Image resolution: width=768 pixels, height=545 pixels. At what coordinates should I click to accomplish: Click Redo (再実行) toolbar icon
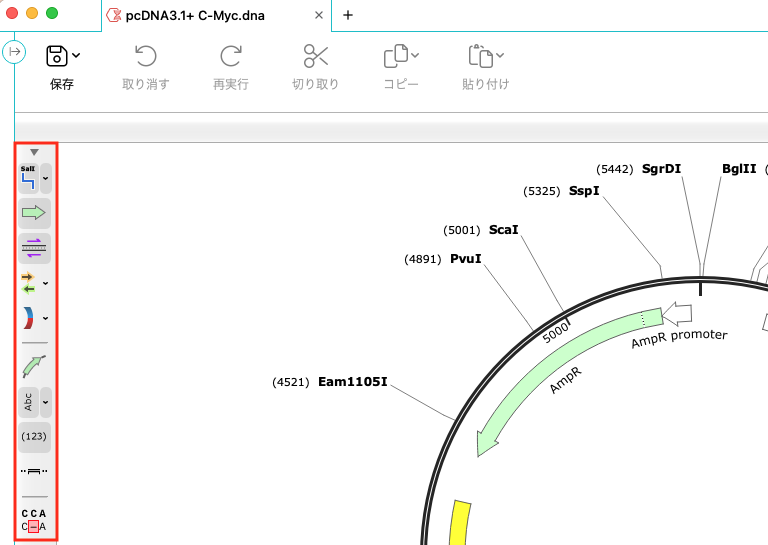pyautogui.click(x=231, y=56)
